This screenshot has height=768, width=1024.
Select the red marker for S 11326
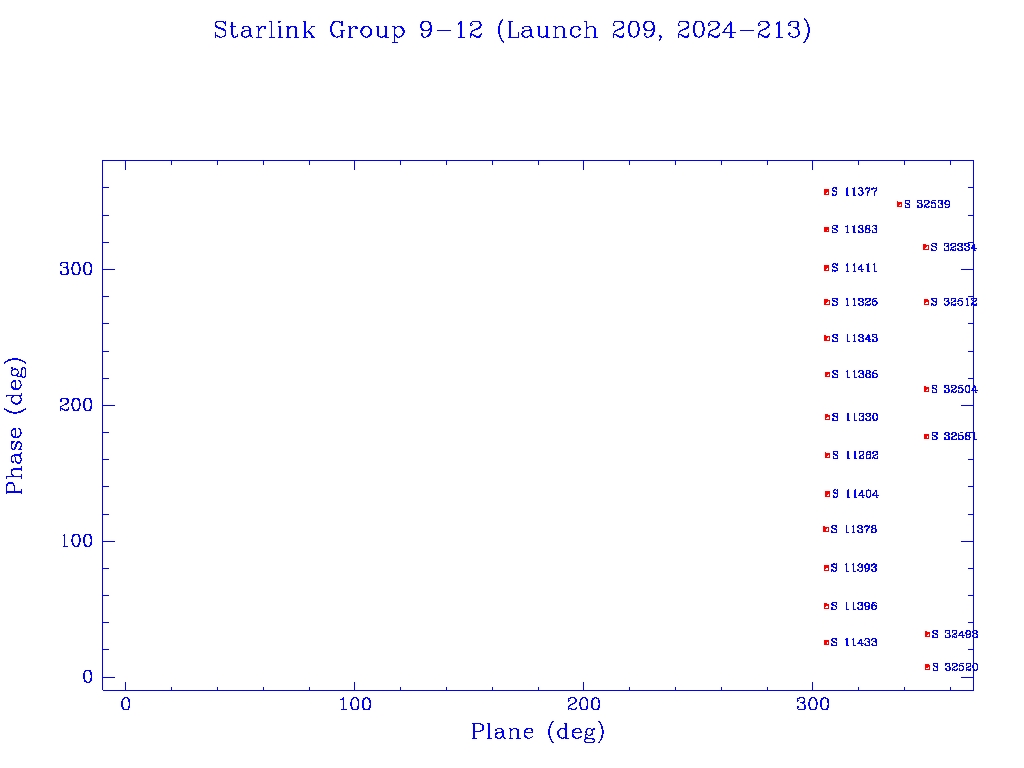(x=827, y=302)
